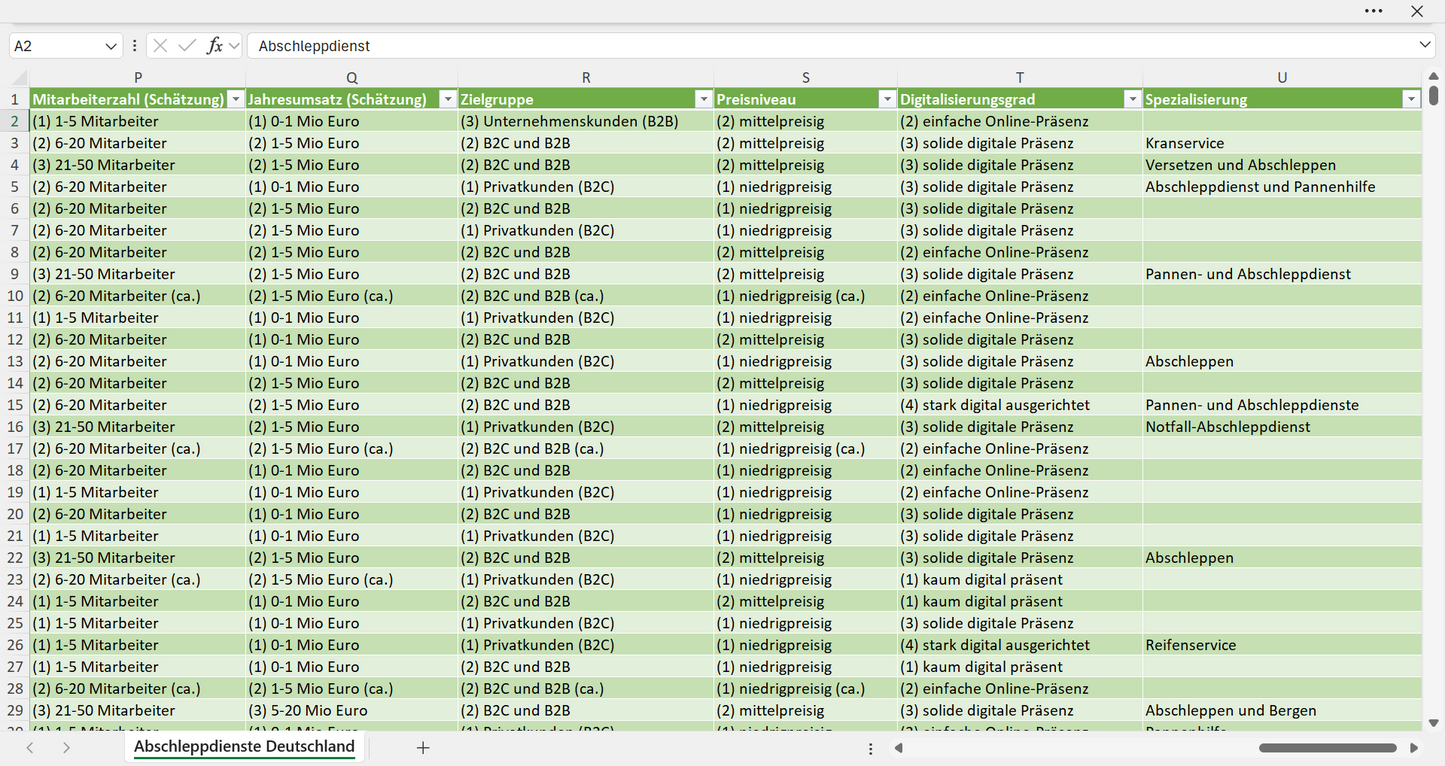The height and width of the screenshot is (766, 1445).
Task: Close the spreadsheet window
Action: pos(1417,11)
